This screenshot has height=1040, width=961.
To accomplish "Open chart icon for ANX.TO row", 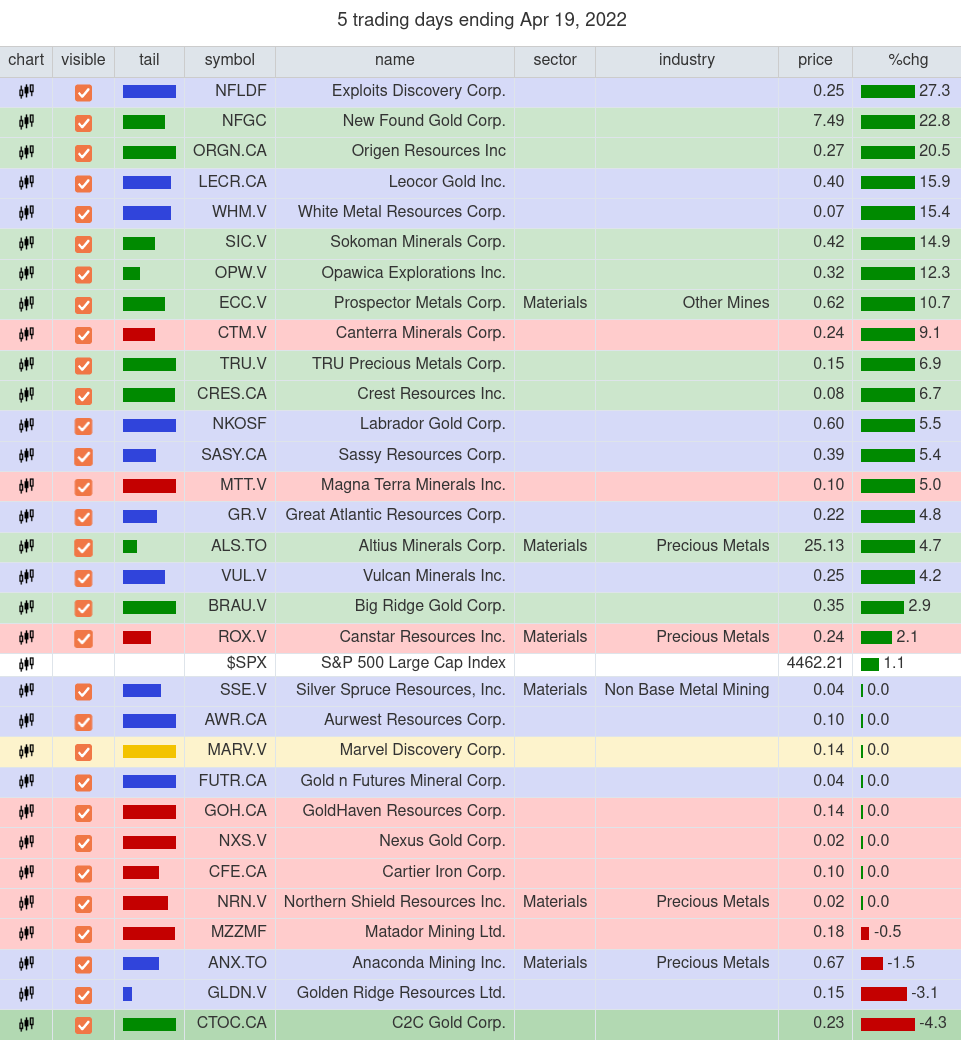I will tap(26, 963).
